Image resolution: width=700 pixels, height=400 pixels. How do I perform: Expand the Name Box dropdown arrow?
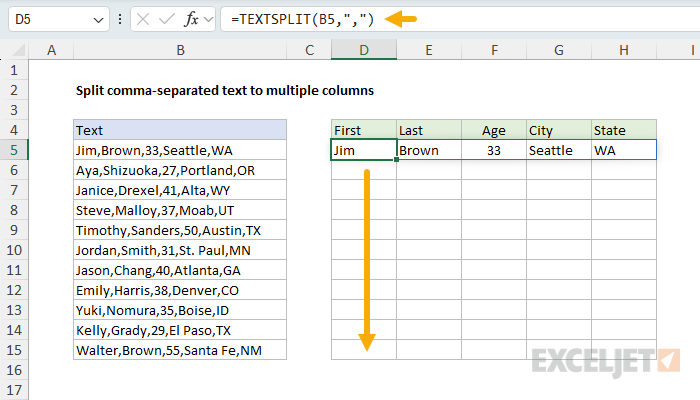(x=97, y=19)
